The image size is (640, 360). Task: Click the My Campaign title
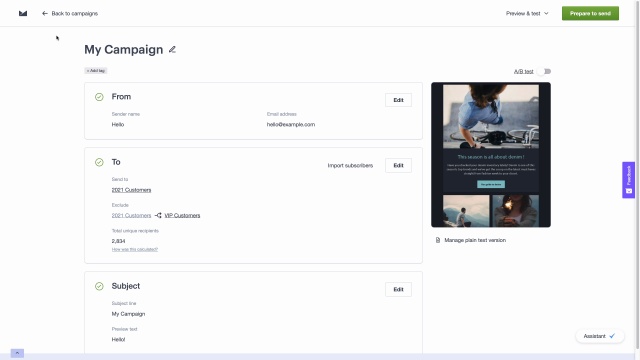coord(124,49)
